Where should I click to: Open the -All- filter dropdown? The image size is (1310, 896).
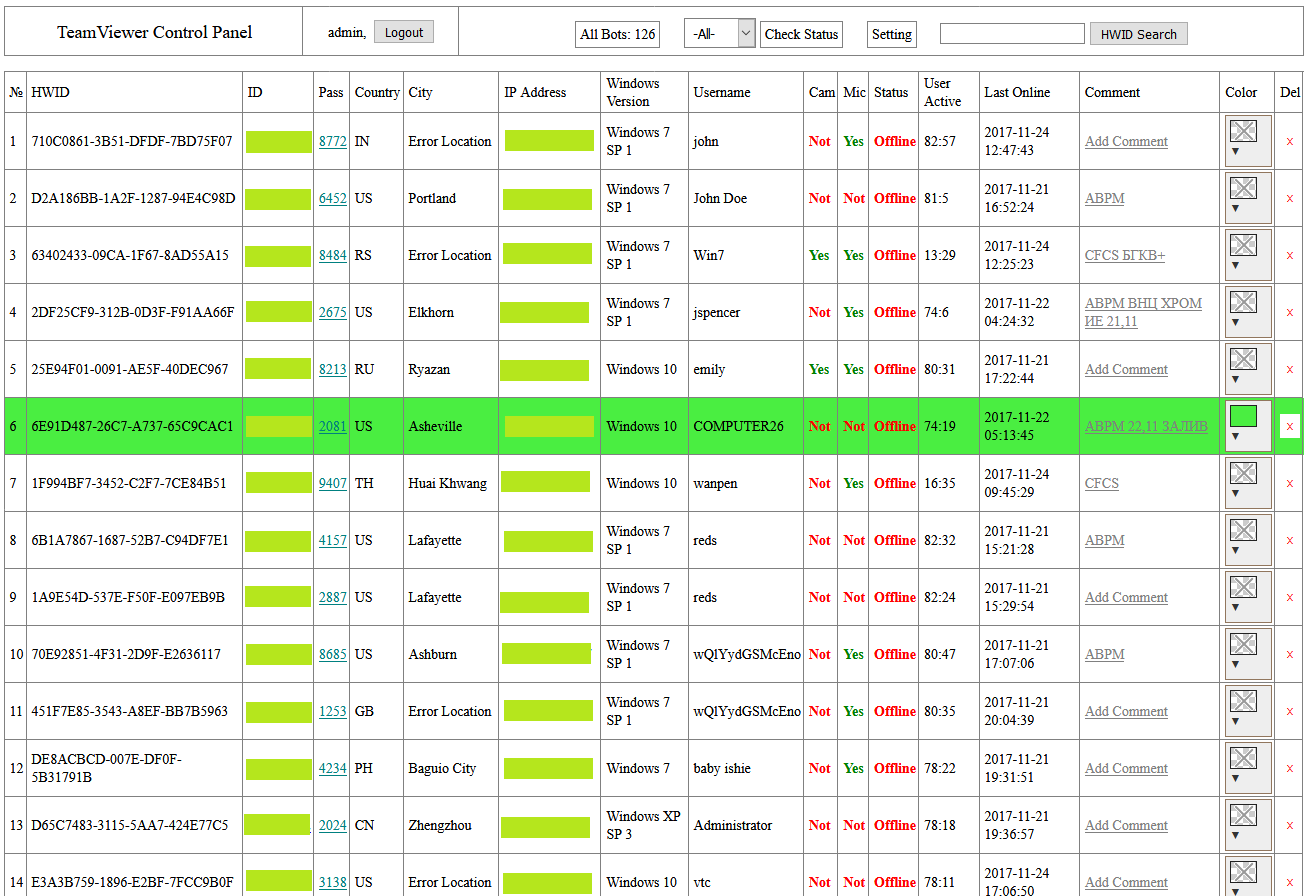(x=718, y=33)
